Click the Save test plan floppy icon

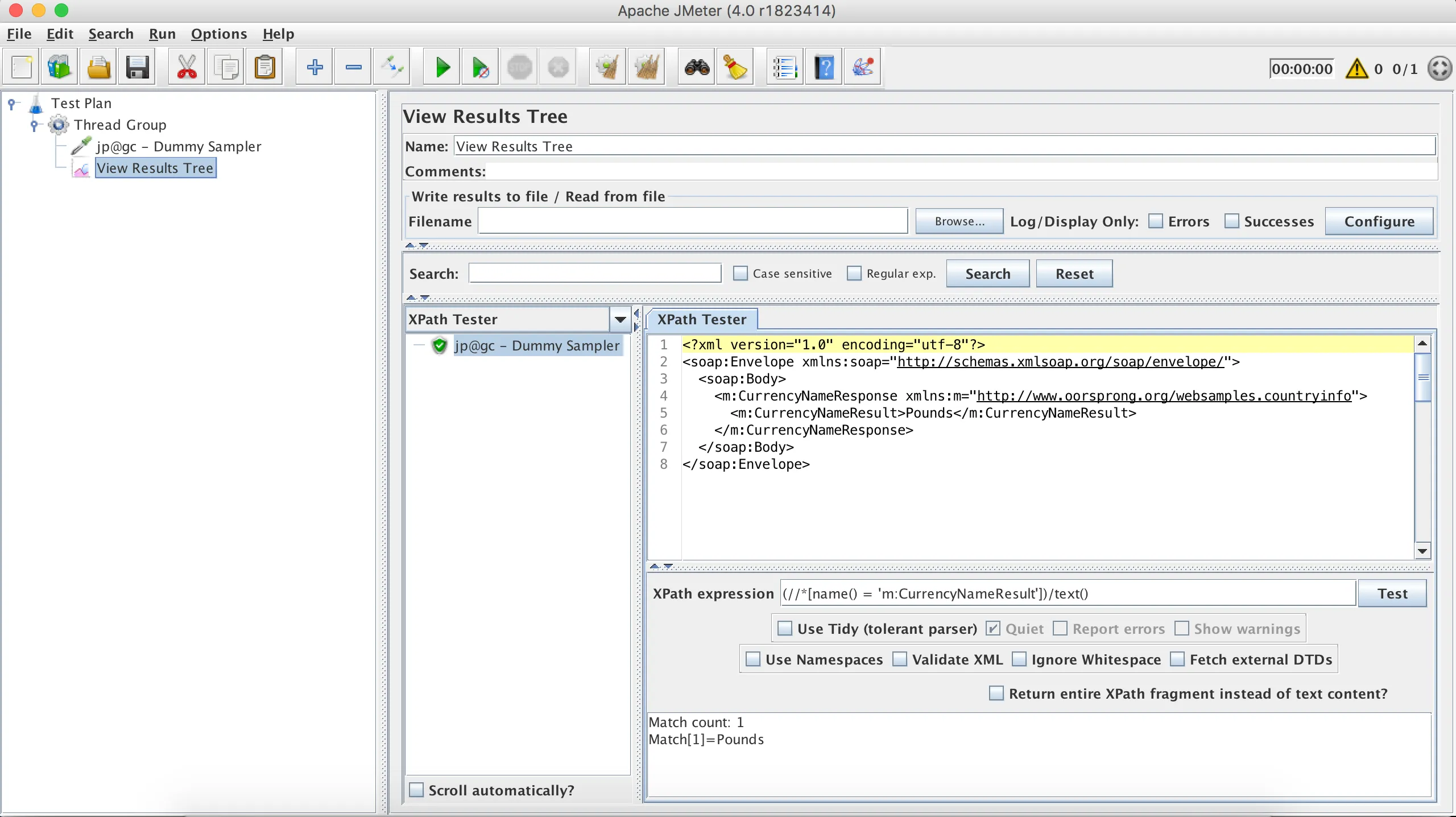pos(138,68)
